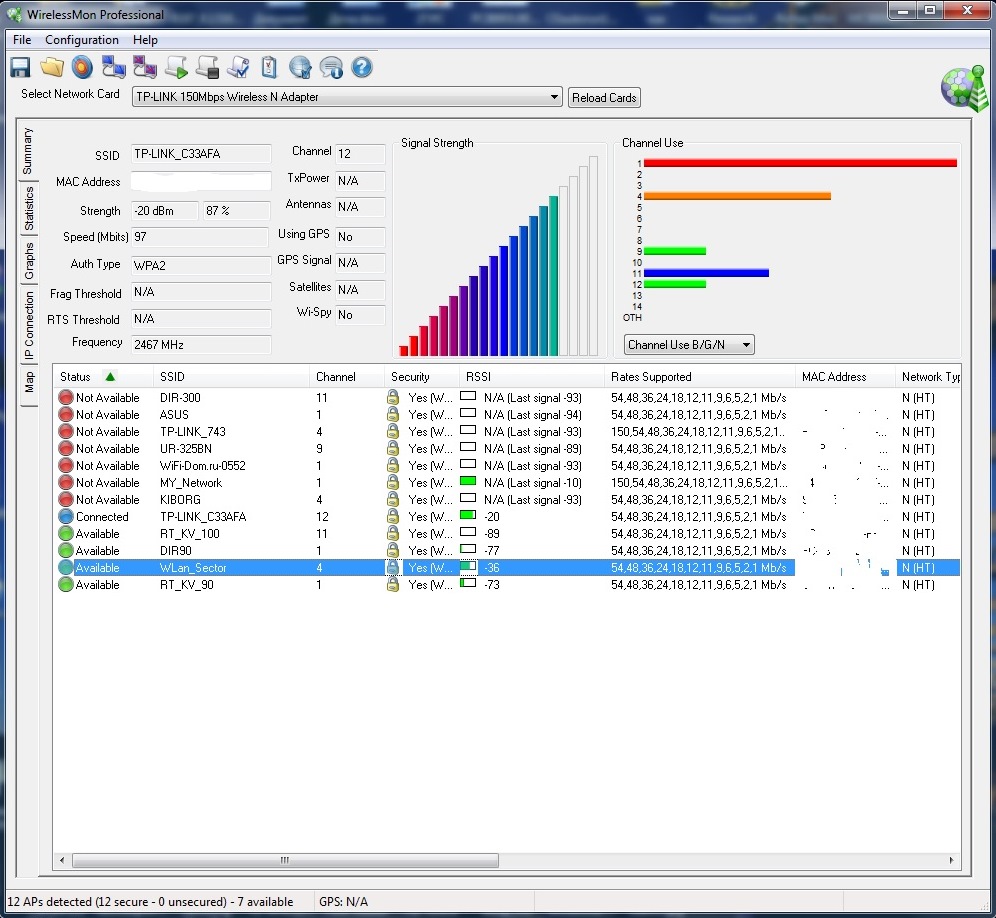Screen dimensions: 996x918
Task: Click the stop logging script icon
Action: tap(207, 68)
